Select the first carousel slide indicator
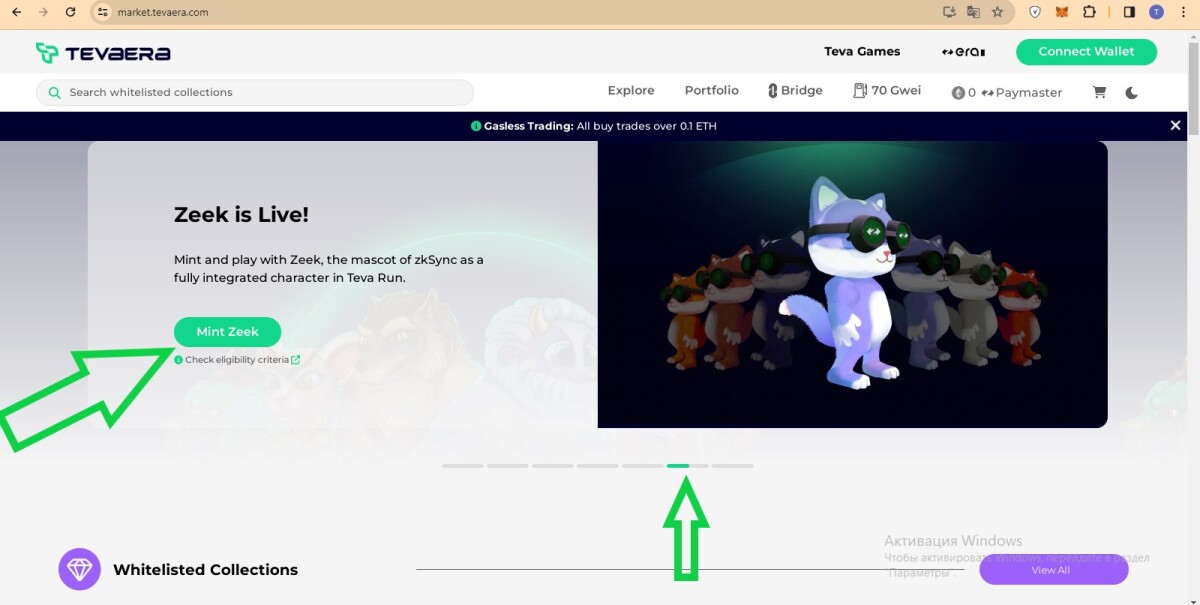The width and height of the screenshot is (1200, 605). 462,466
